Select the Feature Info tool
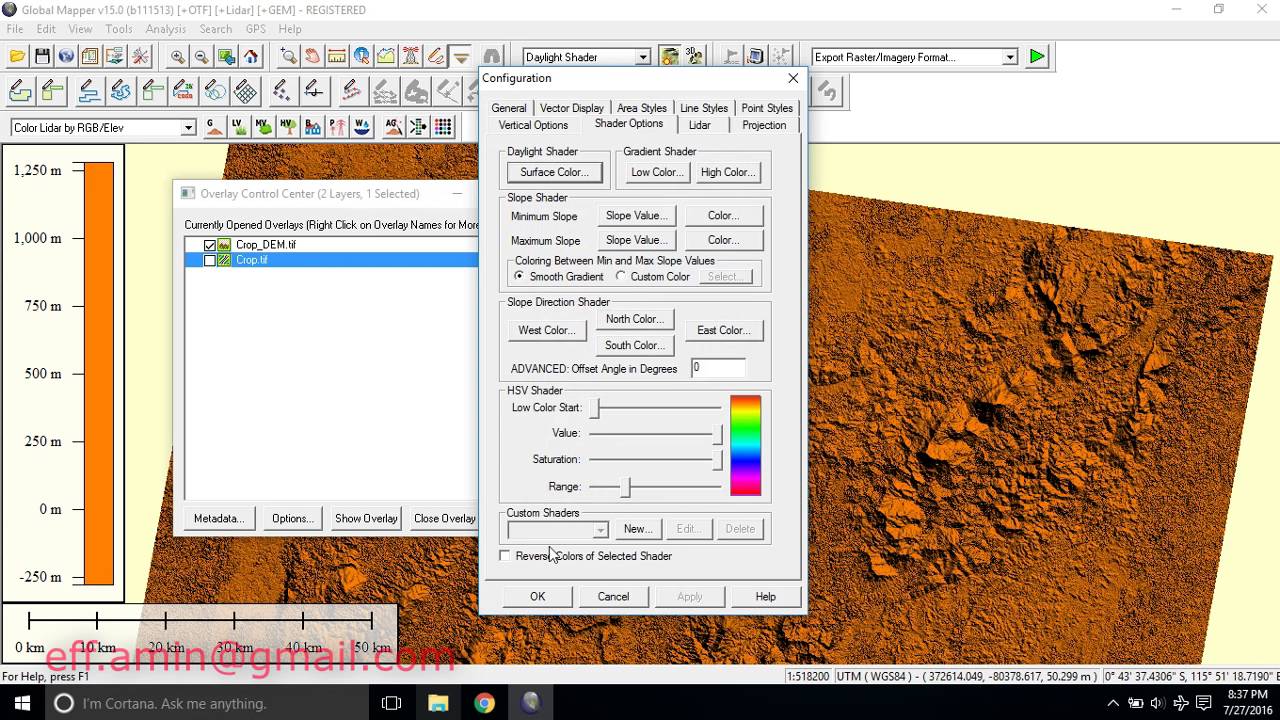 (361, 57)
